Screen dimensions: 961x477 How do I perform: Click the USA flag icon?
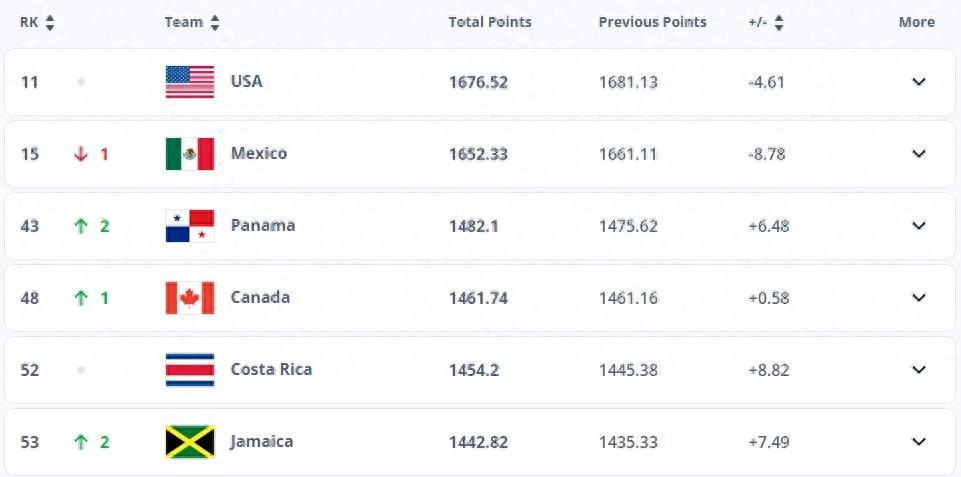click(190, 82)
